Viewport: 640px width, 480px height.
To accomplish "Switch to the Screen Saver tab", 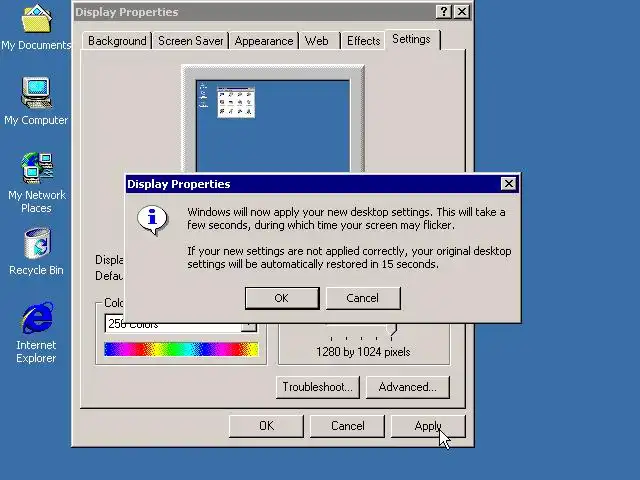I will pyautogui.click(x=191, y=41).
